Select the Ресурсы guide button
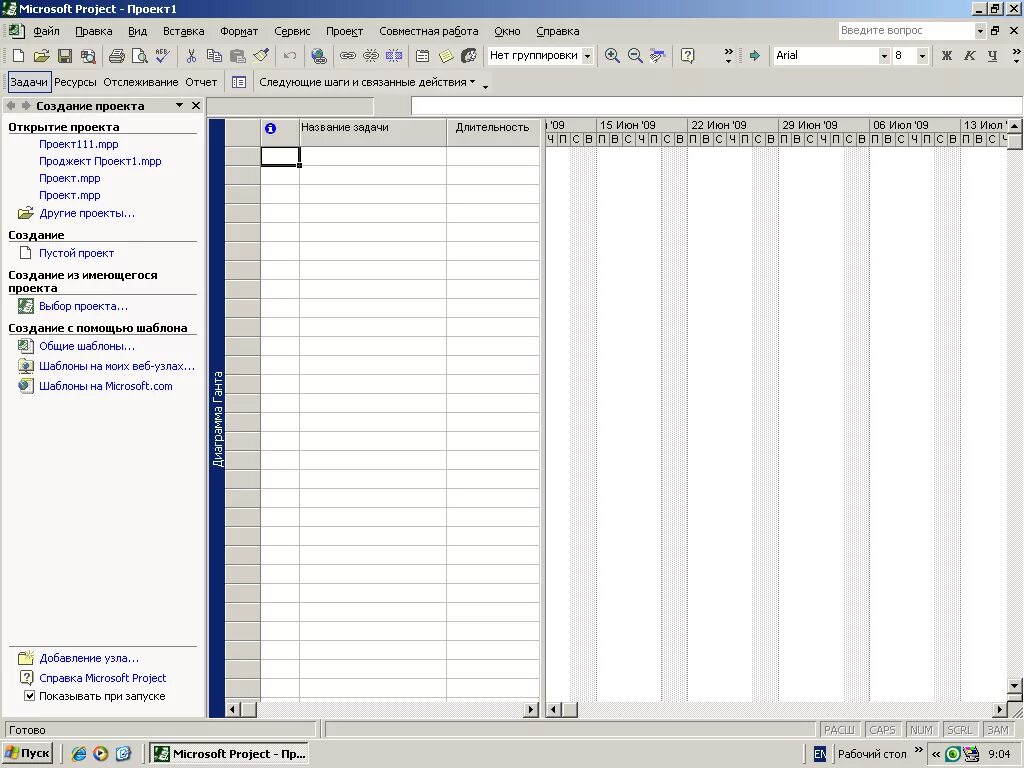The height and width of the screenshot is (768, 1024). 75,82
